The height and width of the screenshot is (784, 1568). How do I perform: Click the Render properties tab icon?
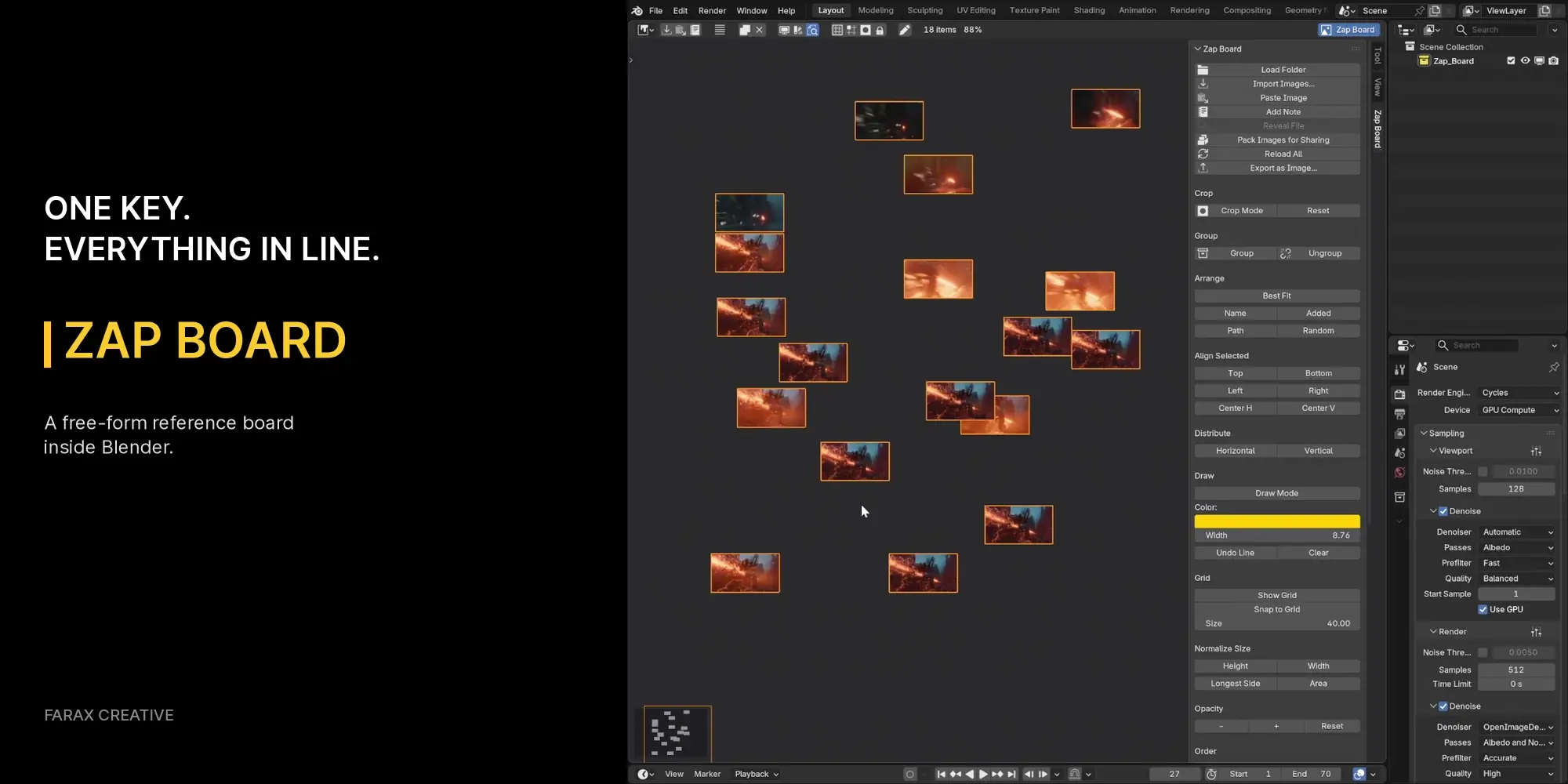[x=1399, y=394]
